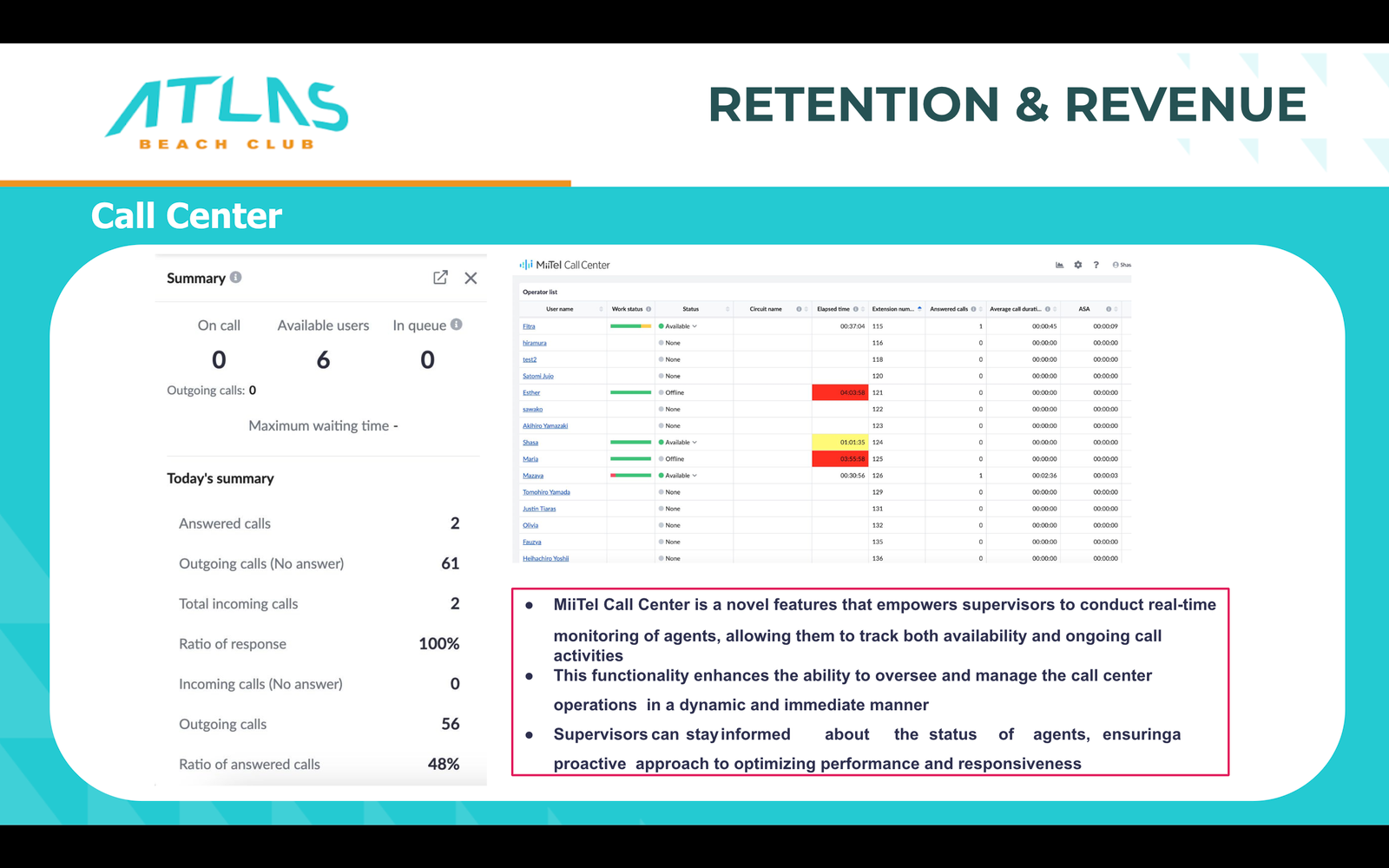Click the Elapsed time column info icon
The width and height of the screenshot is (1389, 868).
855,309
